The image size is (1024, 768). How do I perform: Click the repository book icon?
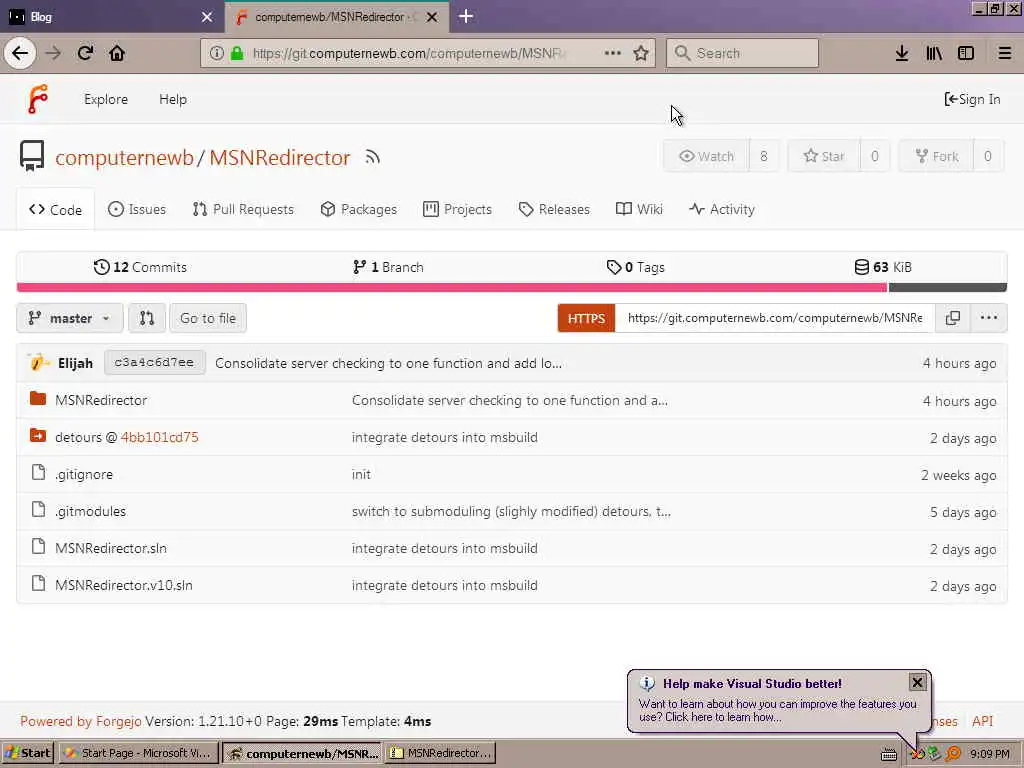(31, 156)
